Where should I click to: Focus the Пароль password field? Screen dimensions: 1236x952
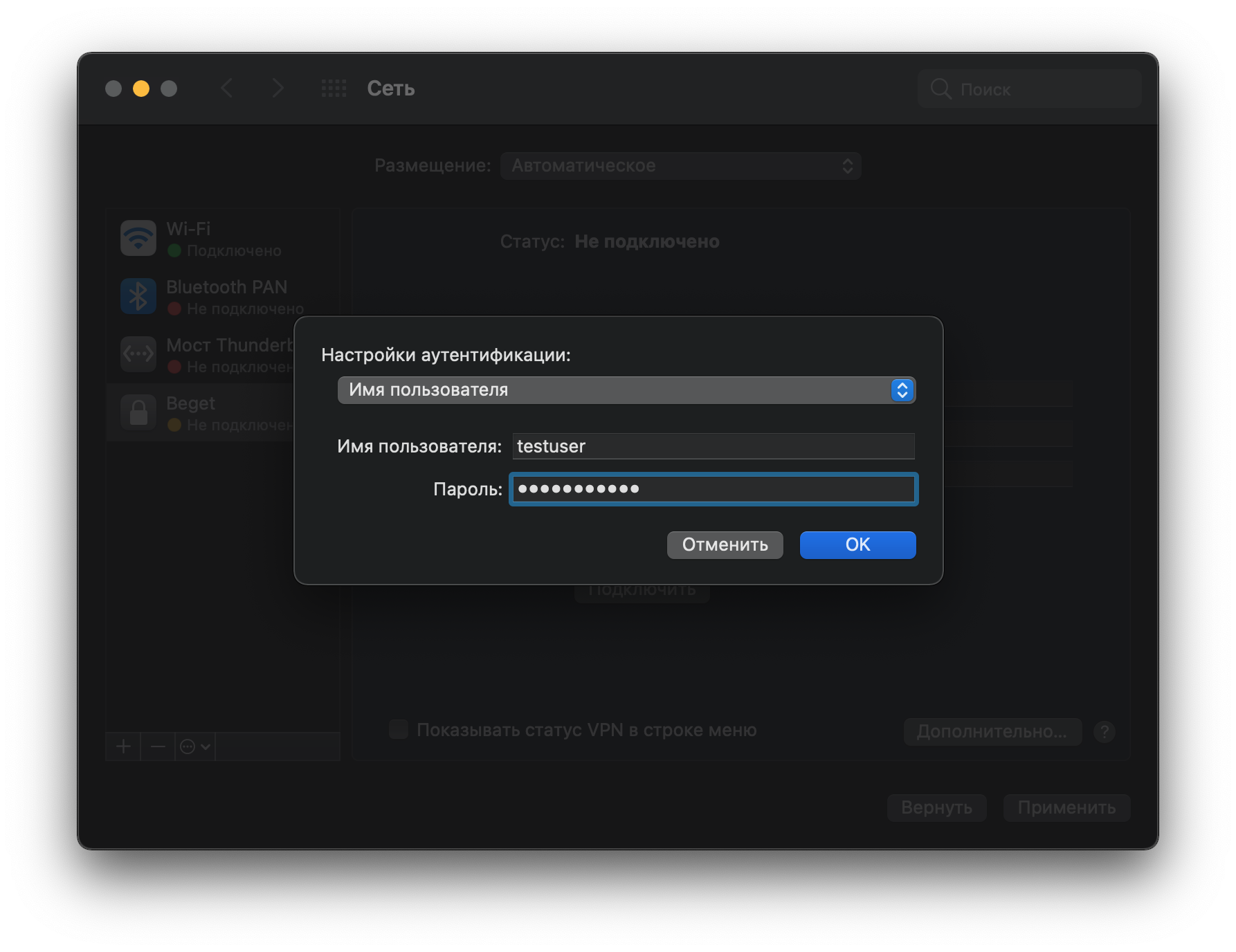click(x=714, y=489)
